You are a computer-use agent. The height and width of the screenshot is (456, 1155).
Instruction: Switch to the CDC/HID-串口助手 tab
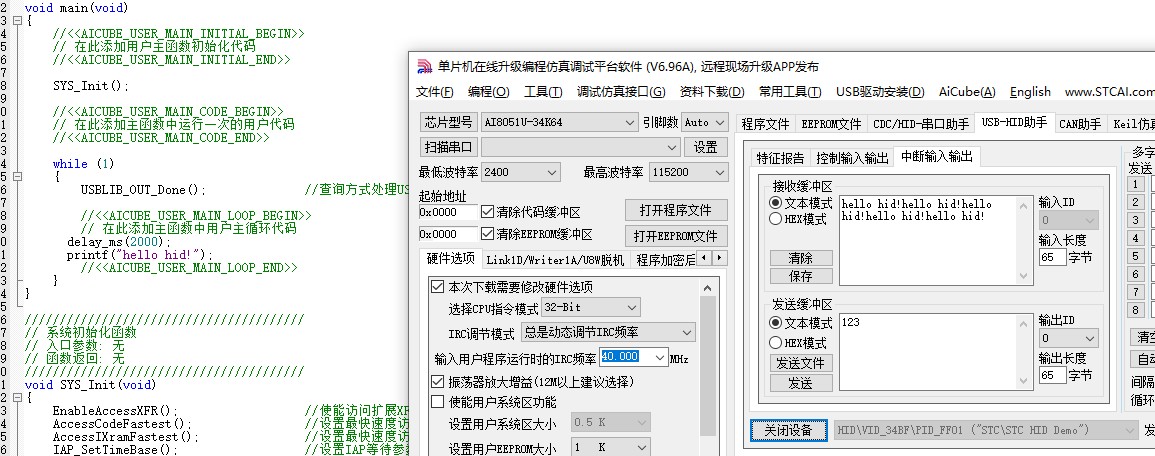pyautogui.click(x=920, y=124)
